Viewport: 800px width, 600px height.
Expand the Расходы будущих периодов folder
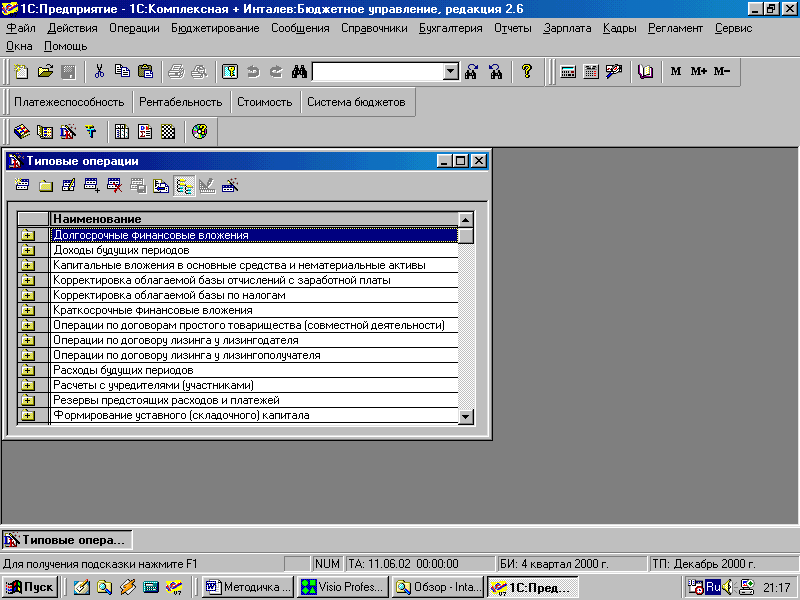point(28,370)
